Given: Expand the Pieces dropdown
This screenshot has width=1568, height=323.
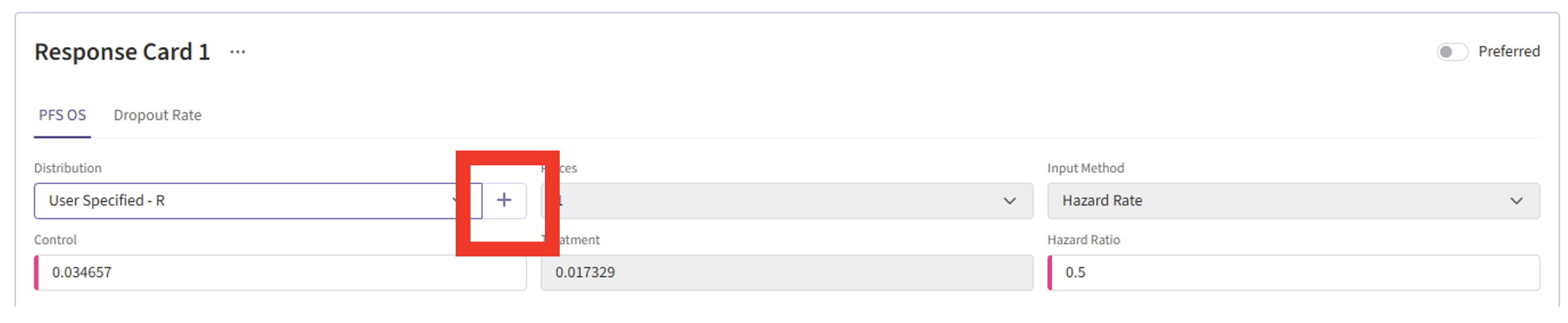Looking at the screenshot, I should coord(776,201).
